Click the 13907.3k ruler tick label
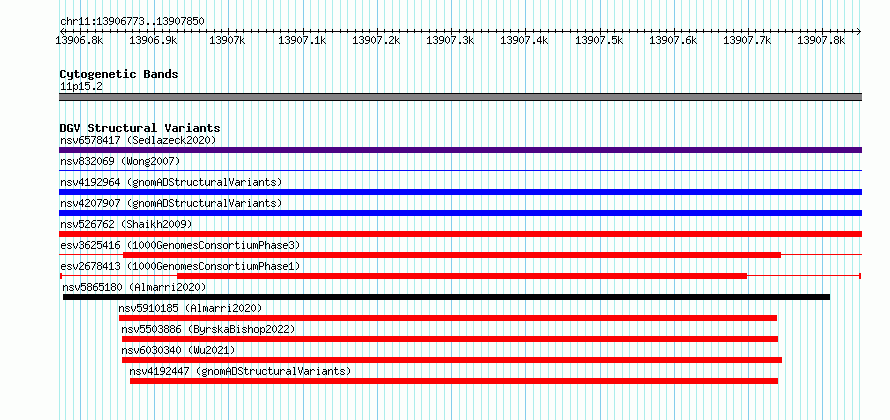This screenshot has height=420, width=890. [x=450, y=40]
